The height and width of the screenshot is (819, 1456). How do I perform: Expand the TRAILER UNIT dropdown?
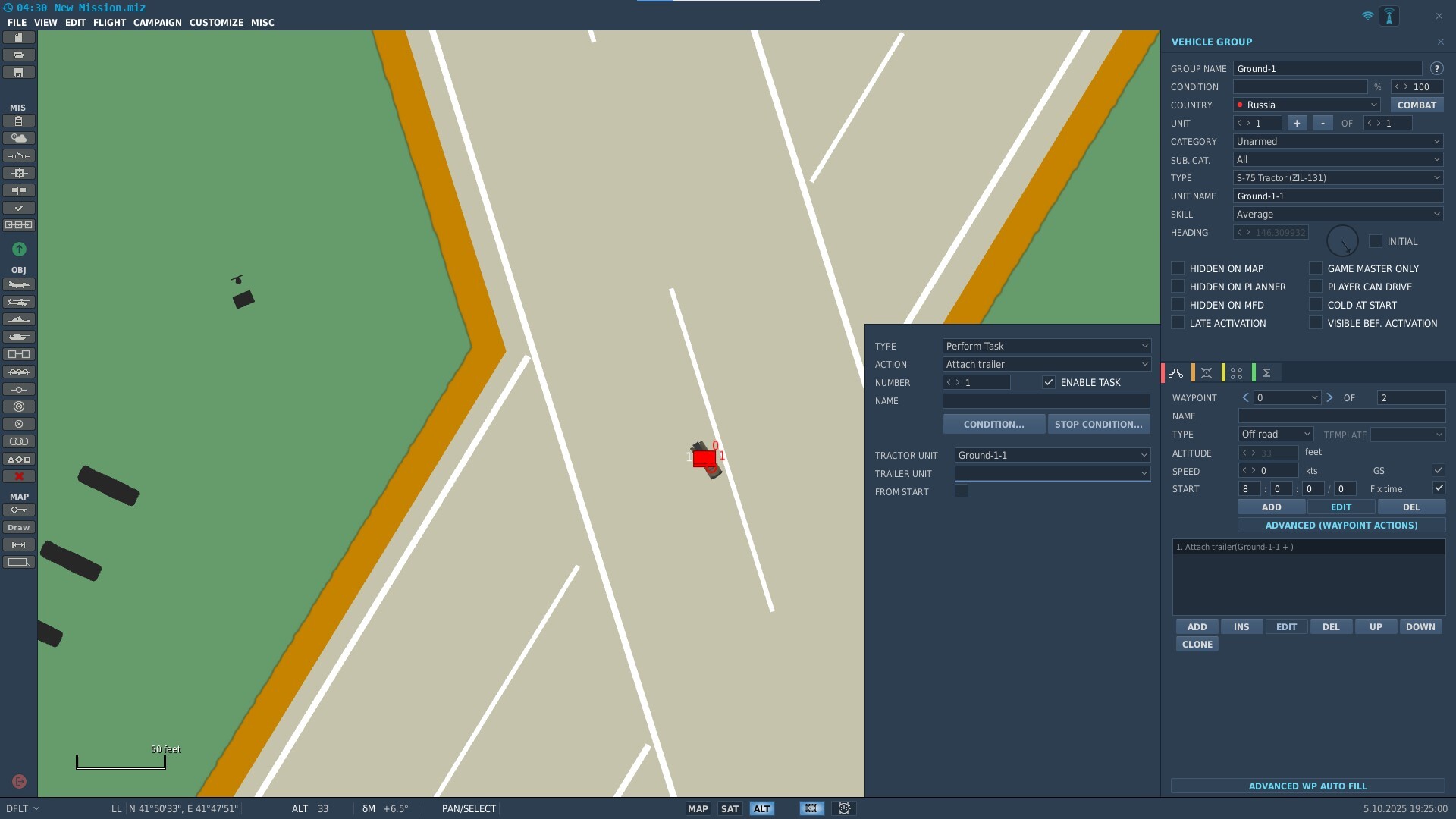1052,473
